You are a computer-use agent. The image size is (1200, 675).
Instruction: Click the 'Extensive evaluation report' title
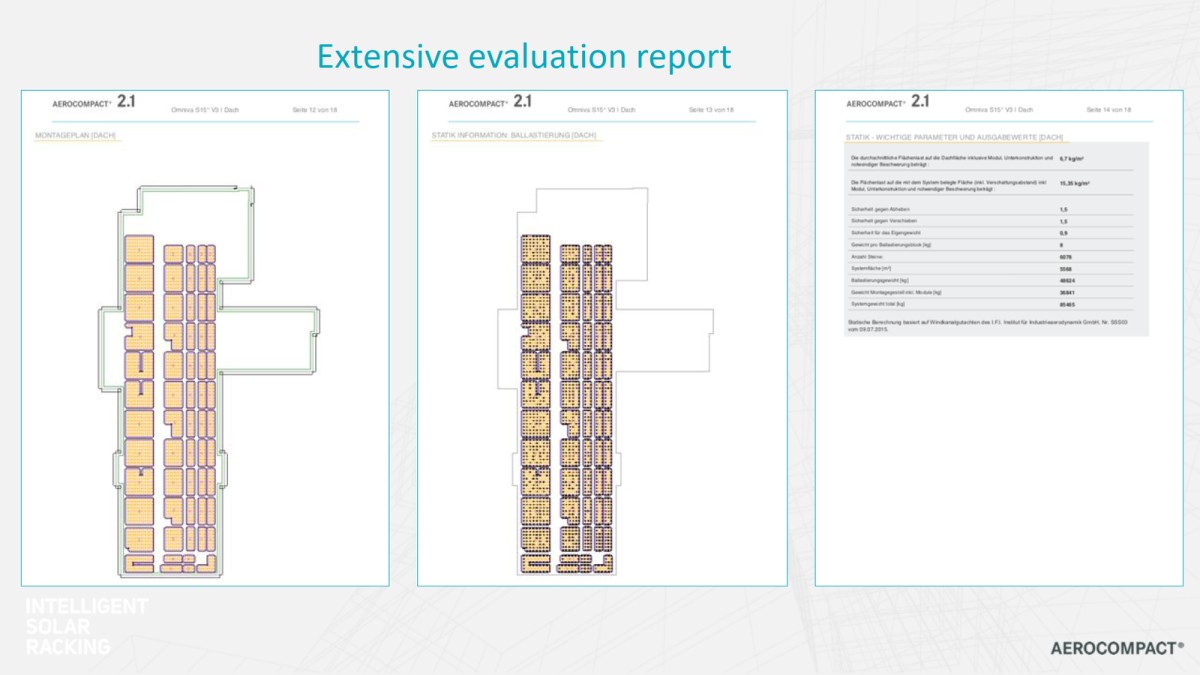tap(524, 57)
